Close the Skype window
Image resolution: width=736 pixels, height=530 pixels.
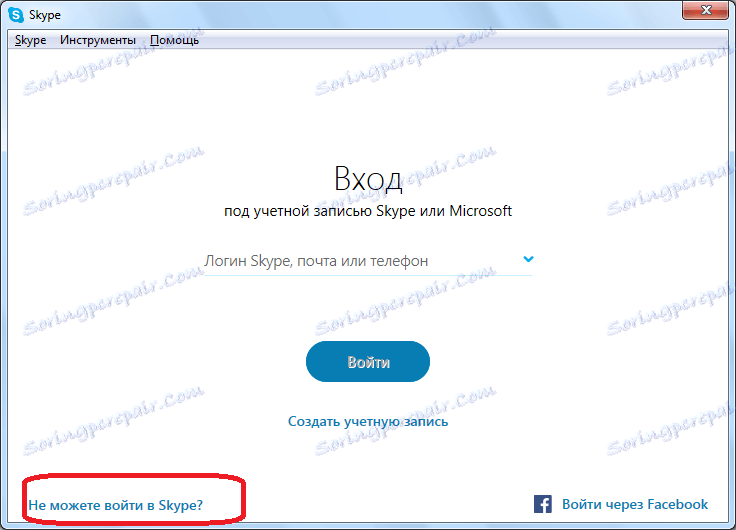[x=705, y=10]
